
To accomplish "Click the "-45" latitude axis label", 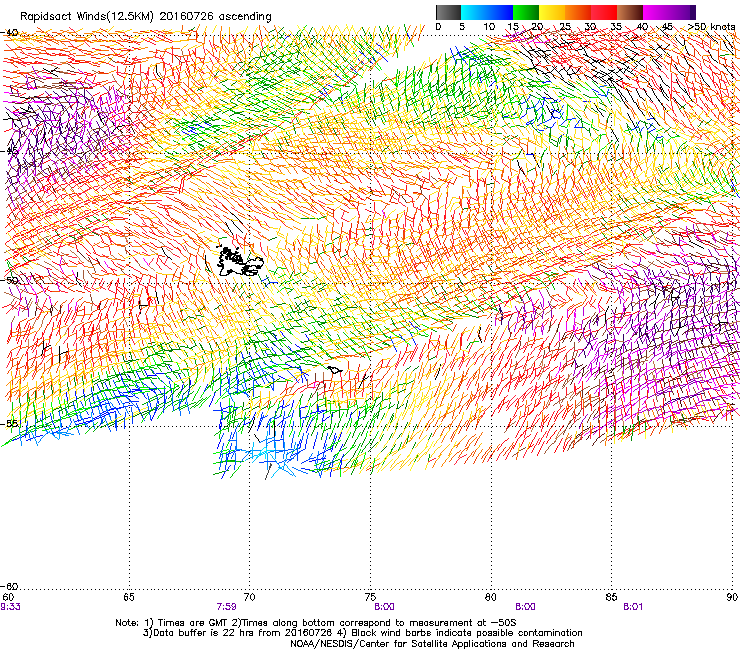I will tap(10, 152).
